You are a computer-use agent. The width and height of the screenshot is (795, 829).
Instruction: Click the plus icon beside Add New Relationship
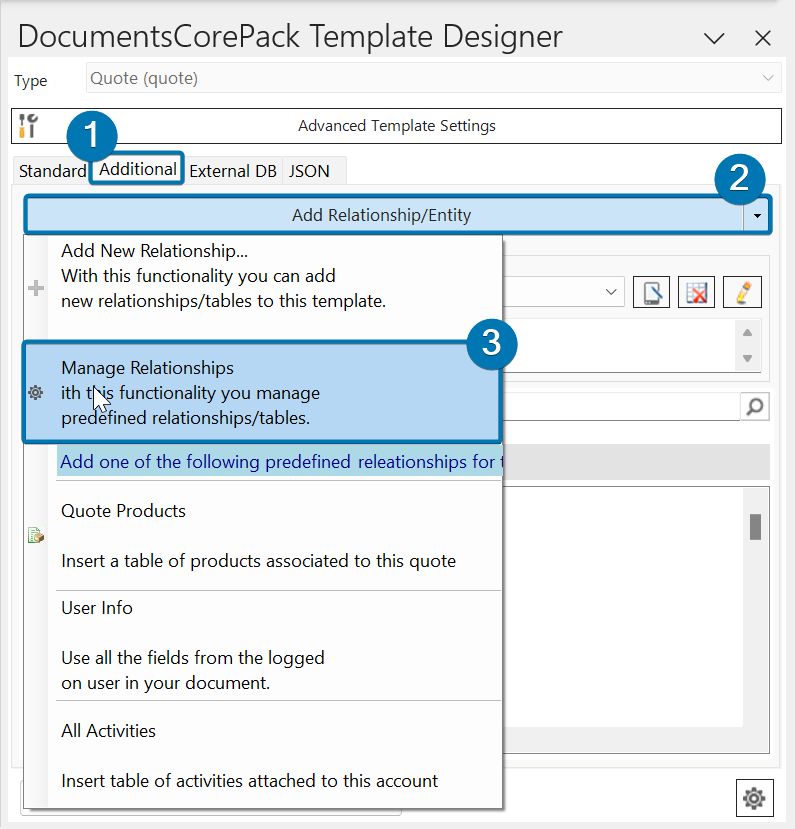click(36, 287)
